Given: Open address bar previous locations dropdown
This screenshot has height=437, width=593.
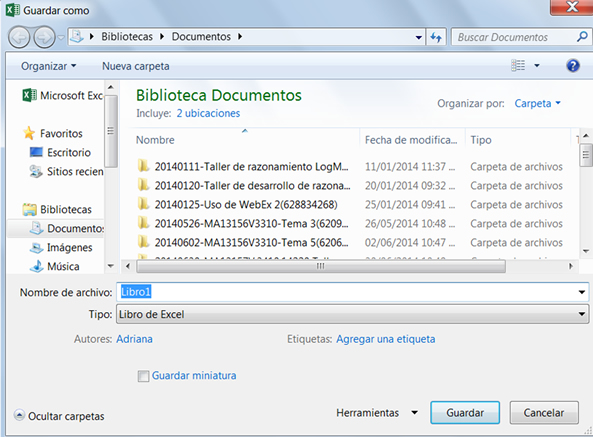Looking at the screenshot, I should point(419,37).
